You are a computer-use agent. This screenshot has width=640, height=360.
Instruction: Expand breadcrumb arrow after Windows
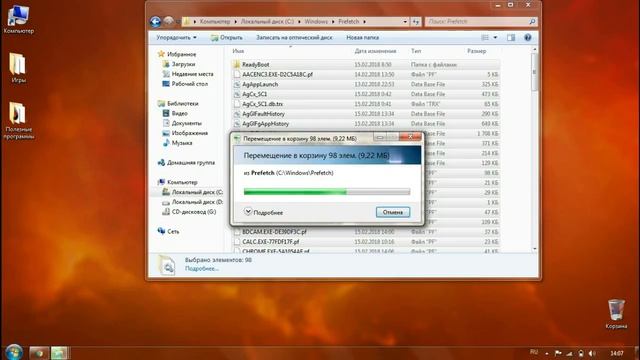point(333,22)
